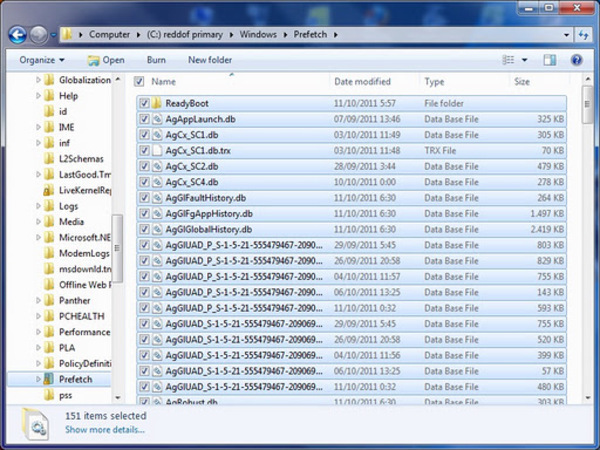Screen dimensions: 600x450
Task: Click the folder icon in address bar
Action: [67, 34]
